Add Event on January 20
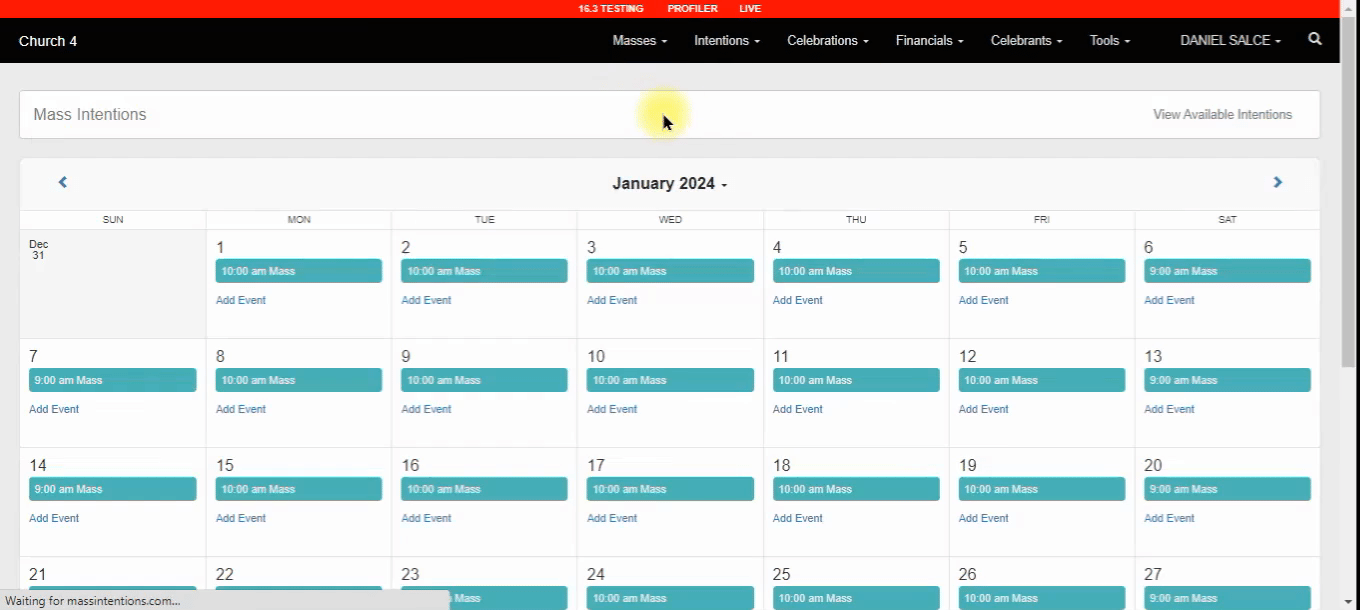 point(1169,518)
